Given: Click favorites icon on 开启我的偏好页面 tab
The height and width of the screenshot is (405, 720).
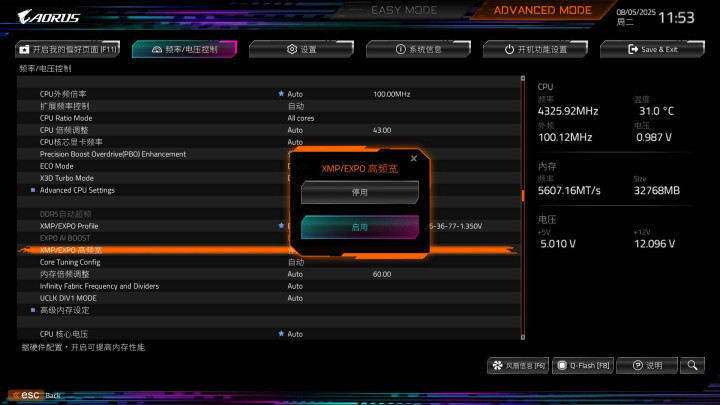Looking at the screenshot, I should coord(24,49).
